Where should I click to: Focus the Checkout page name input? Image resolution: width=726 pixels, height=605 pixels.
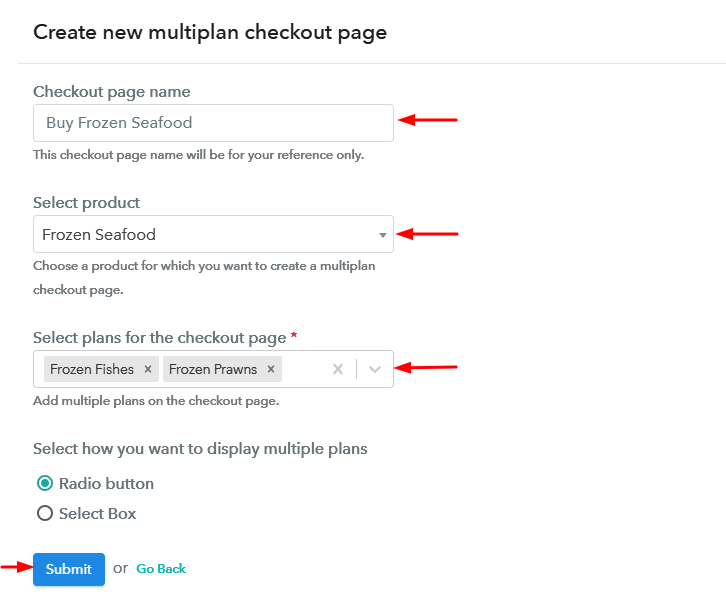click(212, 123)
